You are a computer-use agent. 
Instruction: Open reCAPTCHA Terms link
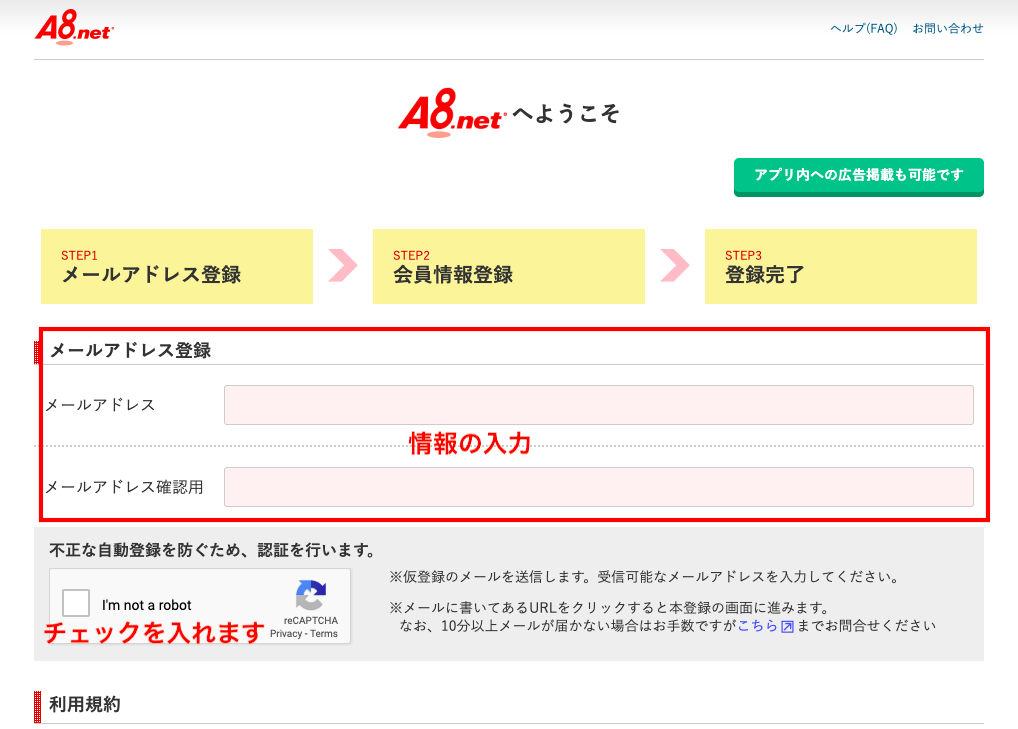(x=324, y=634)
